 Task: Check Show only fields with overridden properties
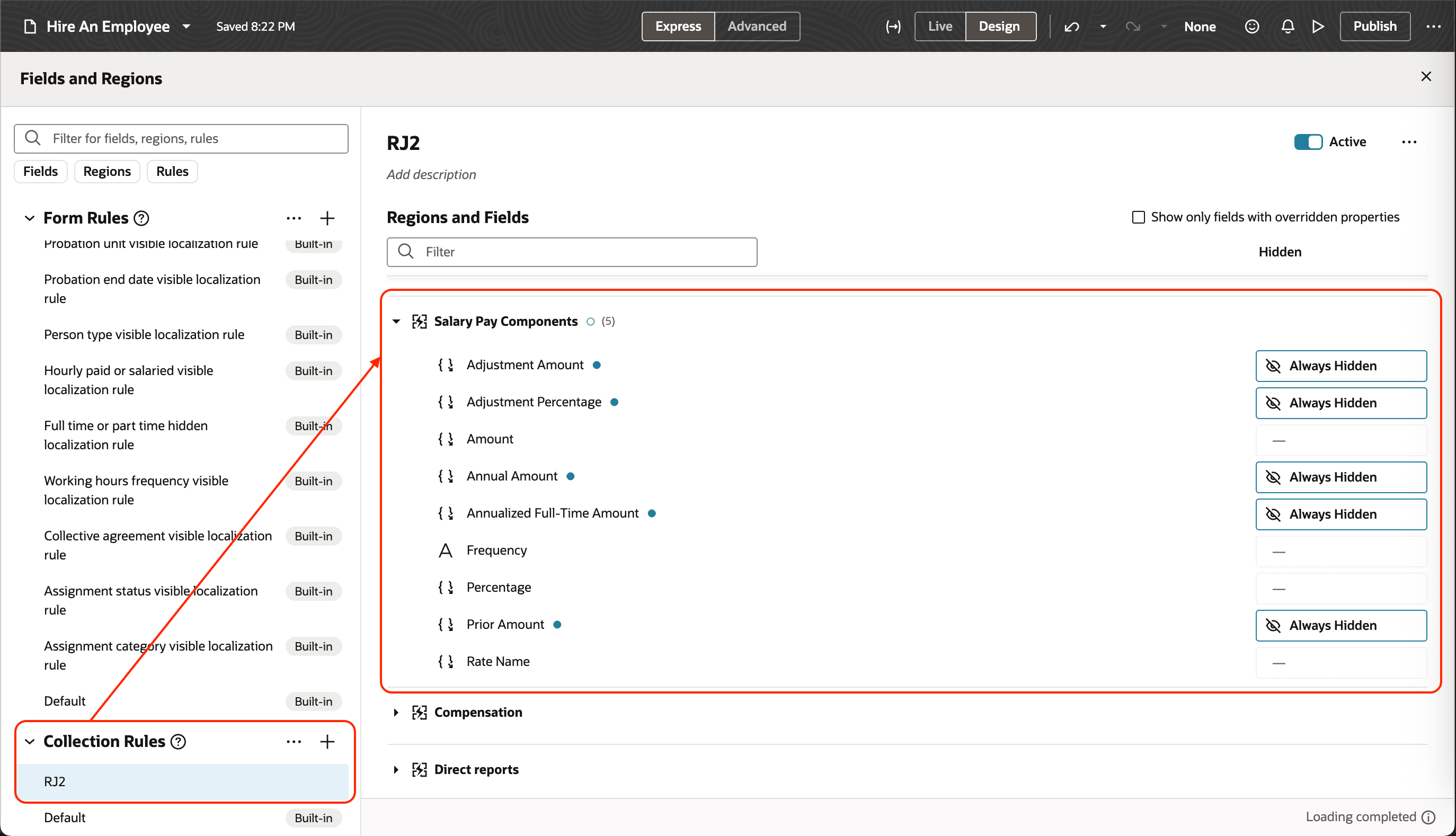click(1139, 217)
